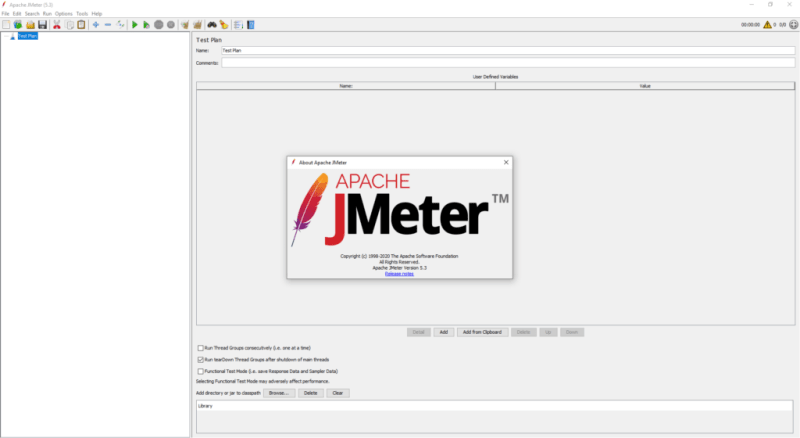The height and width of the screenshot is (438, 800).
Task: Click the Name input field
Action: [508, 51]
